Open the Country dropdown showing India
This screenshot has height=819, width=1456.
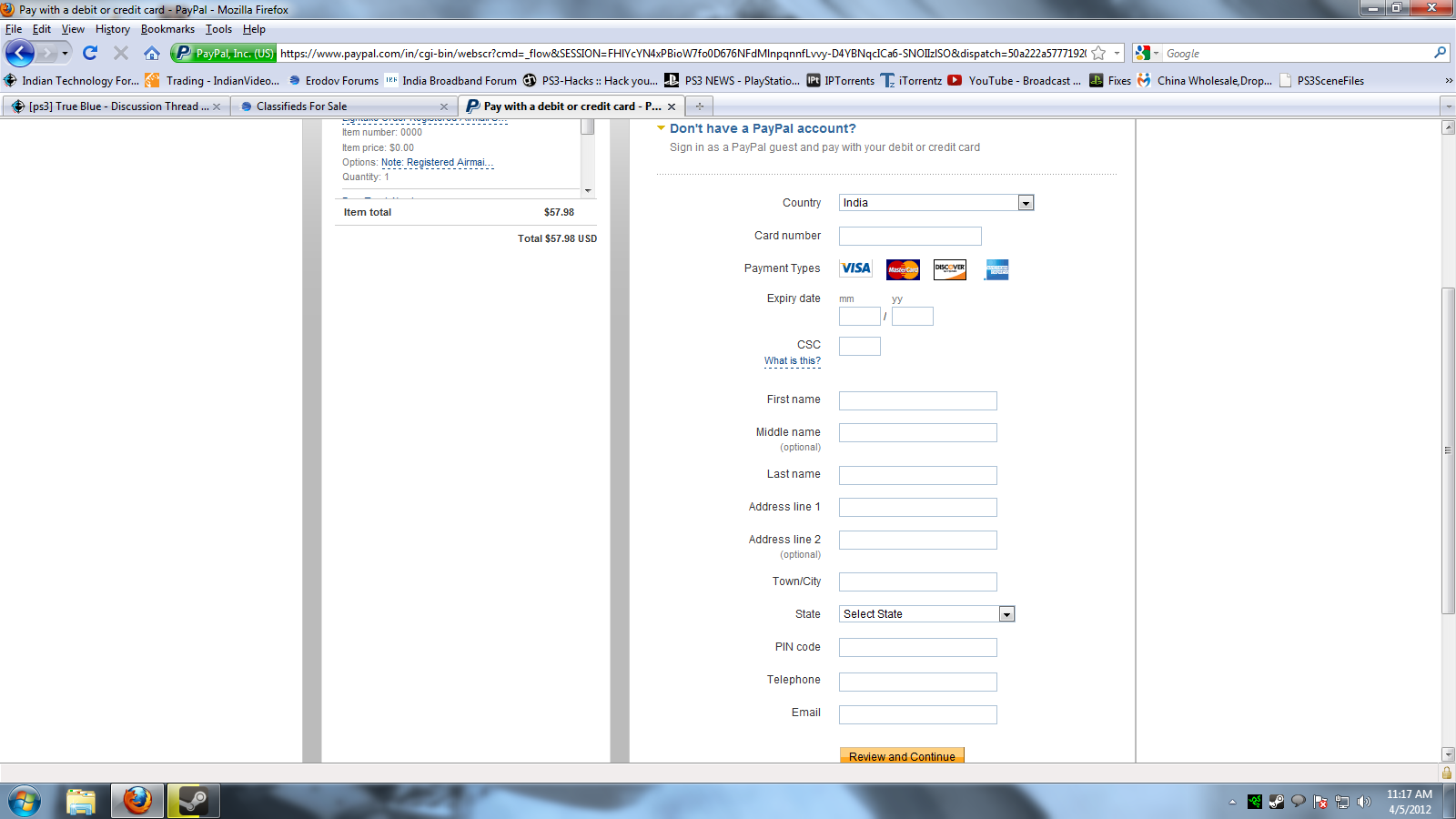click(936, 203)
